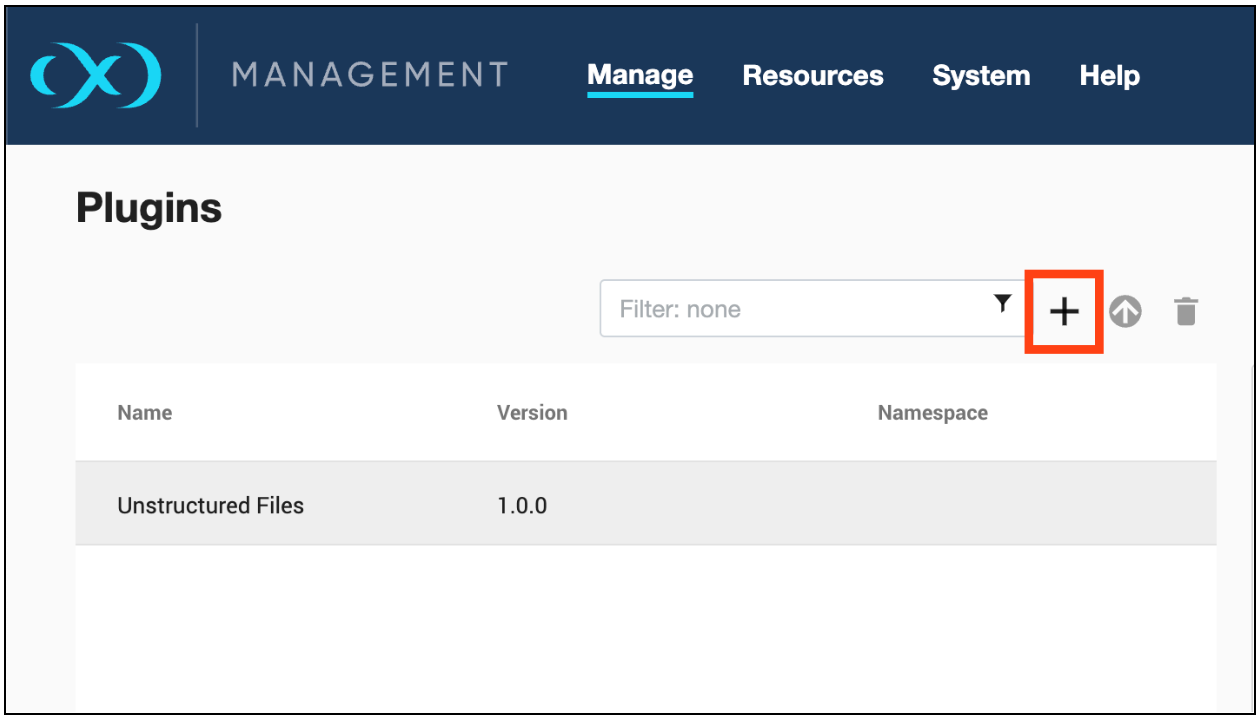Open the Help menu
The image size is (1258, 718).
[1109, 76]
